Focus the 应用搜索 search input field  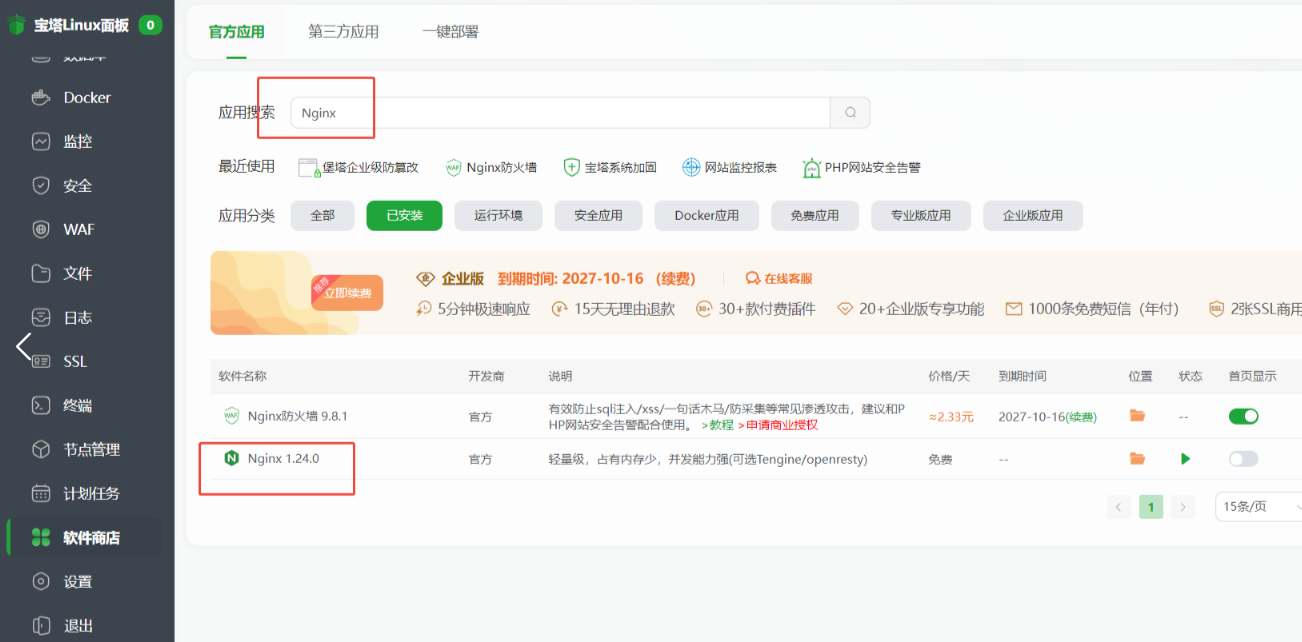coord(560,113)
